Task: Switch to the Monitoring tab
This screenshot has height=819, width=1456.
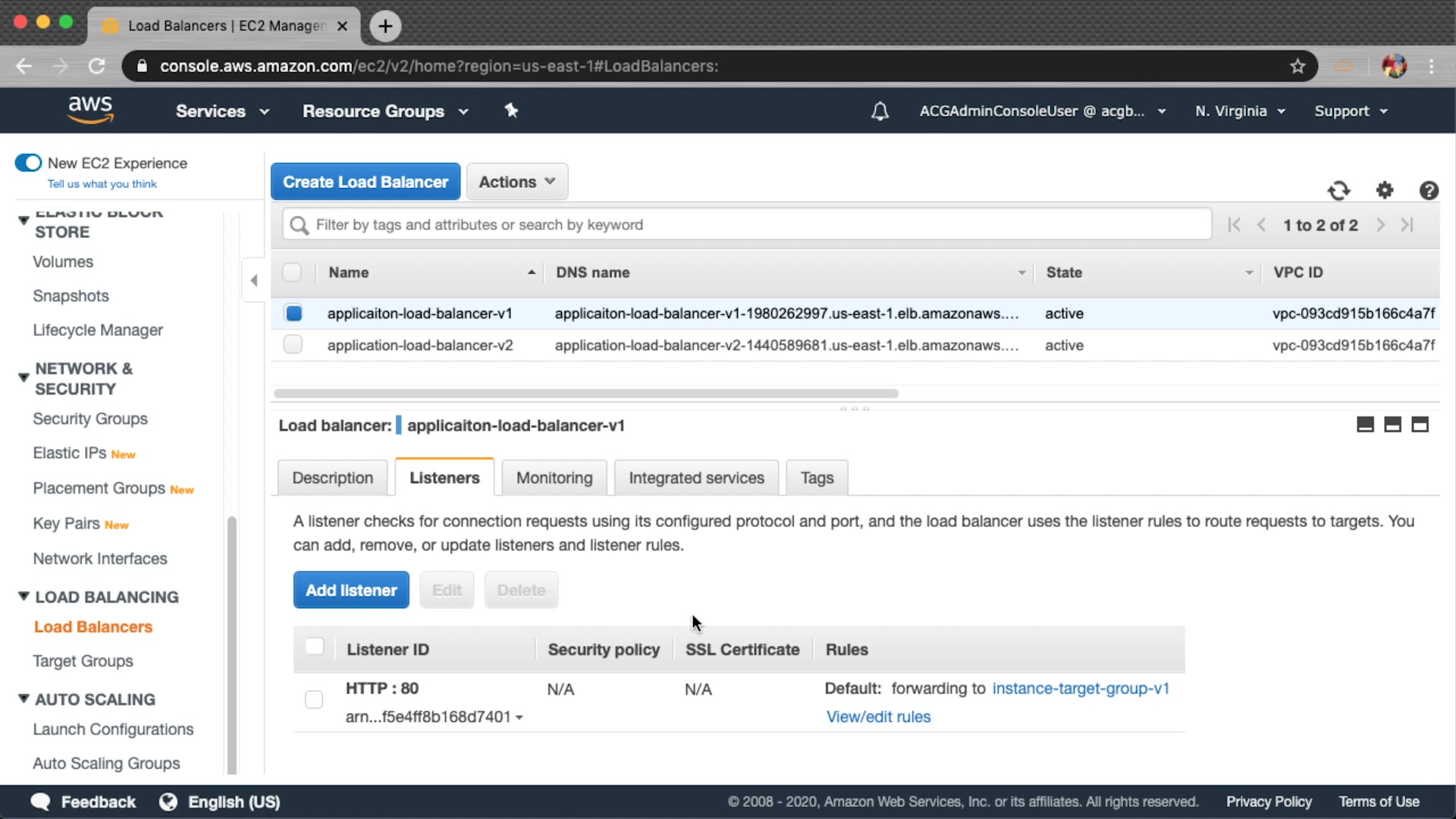Action: coord(554,478)
